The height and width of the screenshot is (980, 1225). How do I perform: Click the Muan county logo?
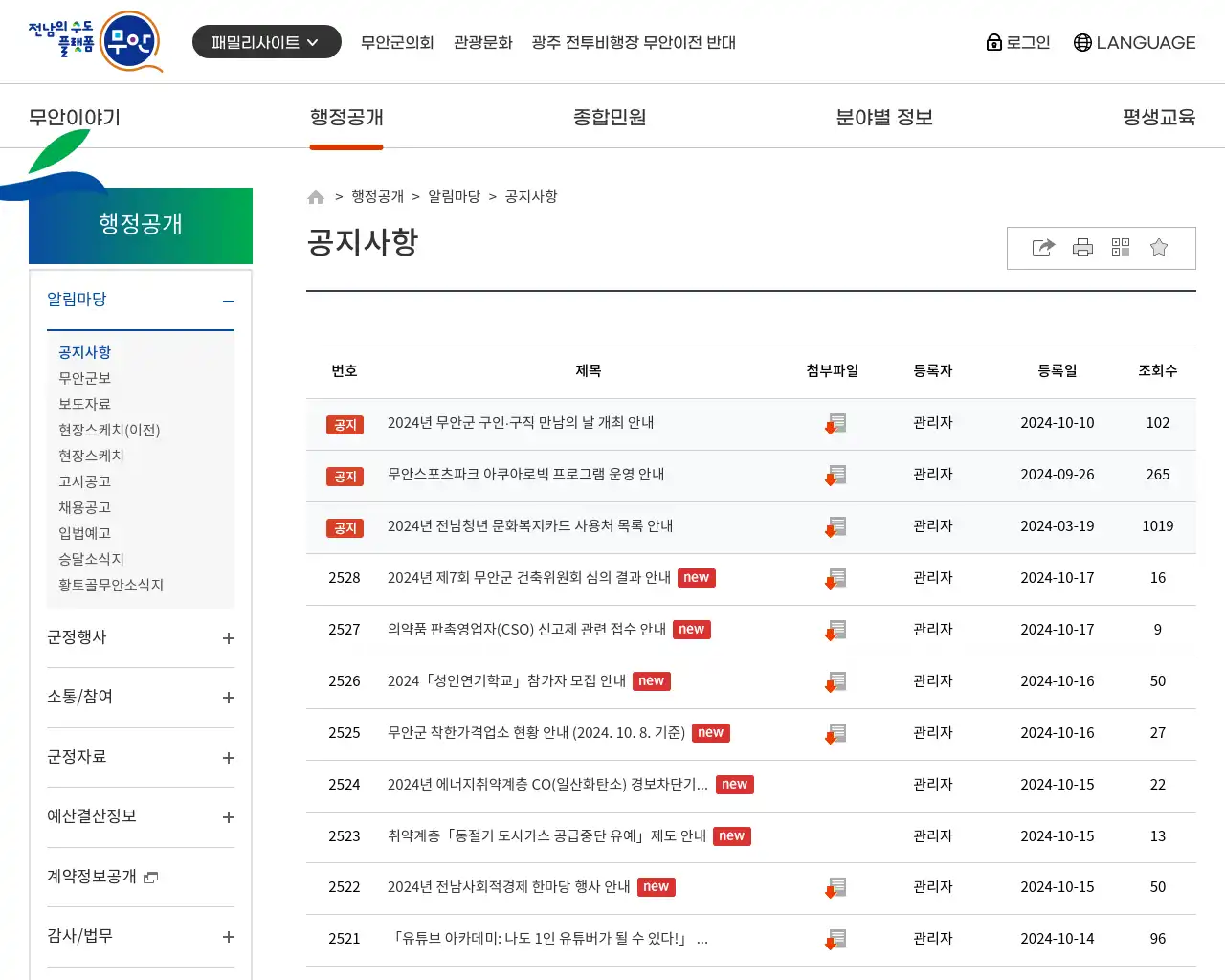click(96, 41)
